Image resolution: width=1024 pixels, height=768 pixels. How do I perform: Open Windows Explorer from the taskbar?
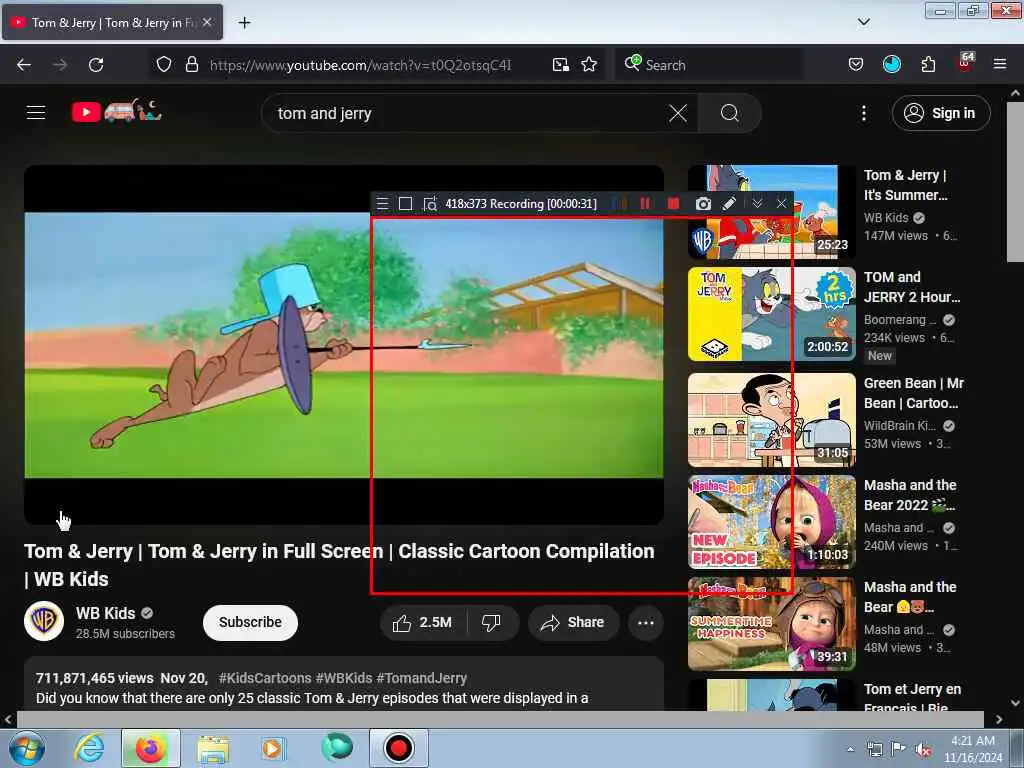[213, 748]
